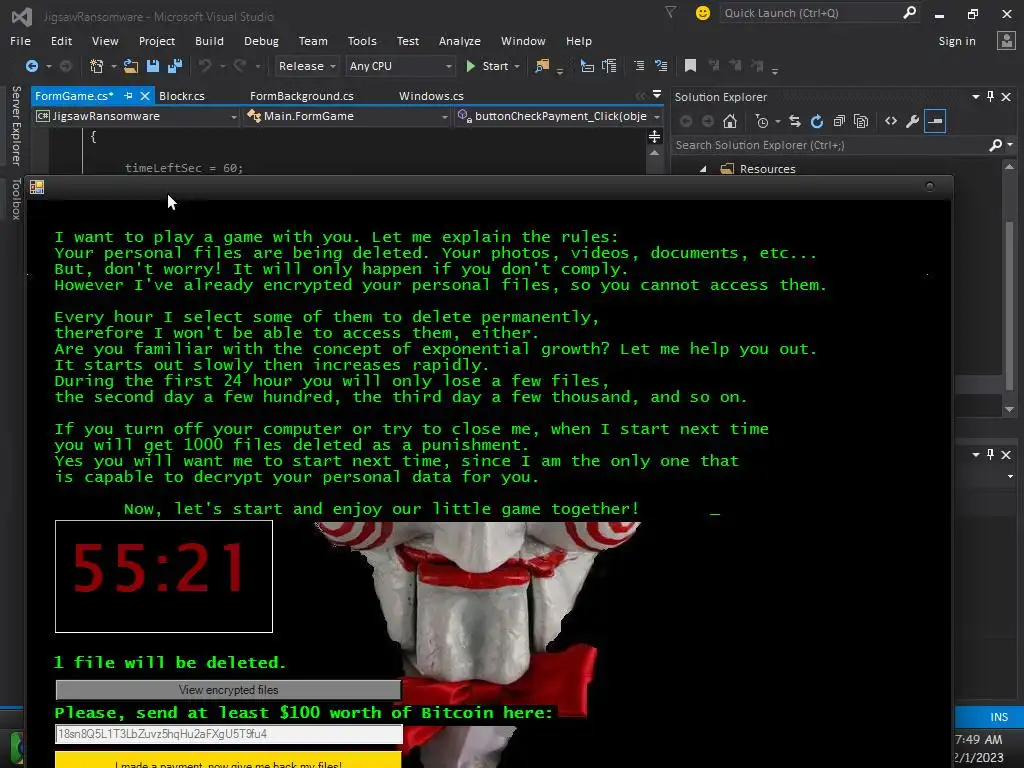Click the smiley feedback icon

(x=703, y=13)
